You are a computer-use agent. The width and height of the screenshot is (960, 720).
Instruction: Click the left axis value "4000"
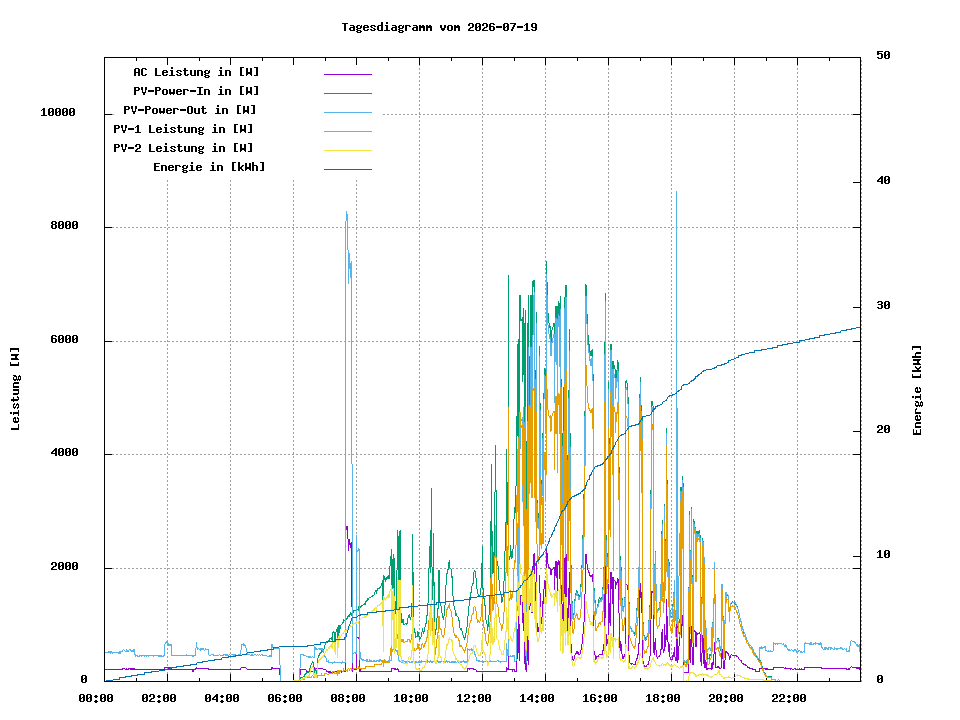64,453
